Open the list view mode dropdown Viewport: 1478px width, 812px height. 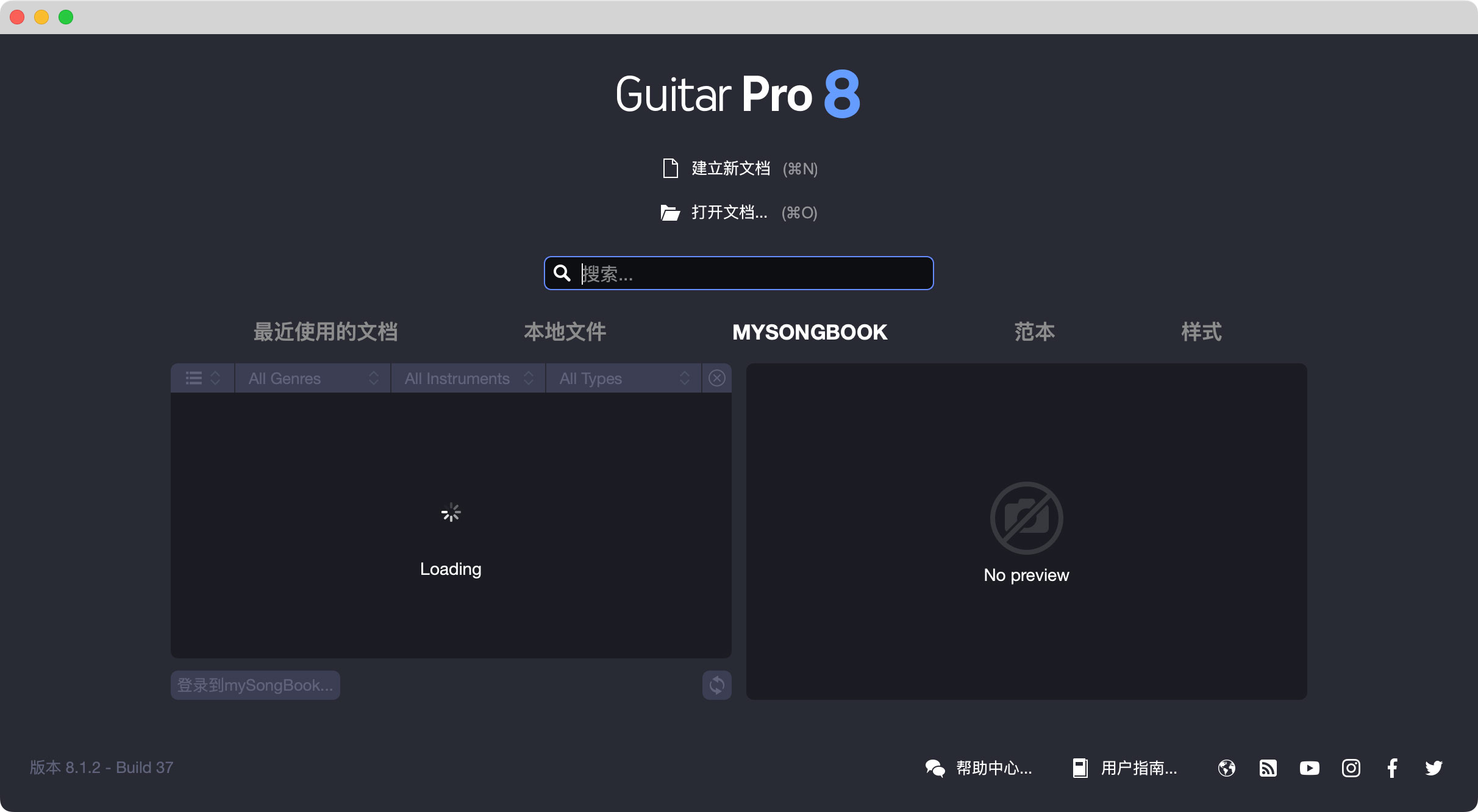point(202,378)
